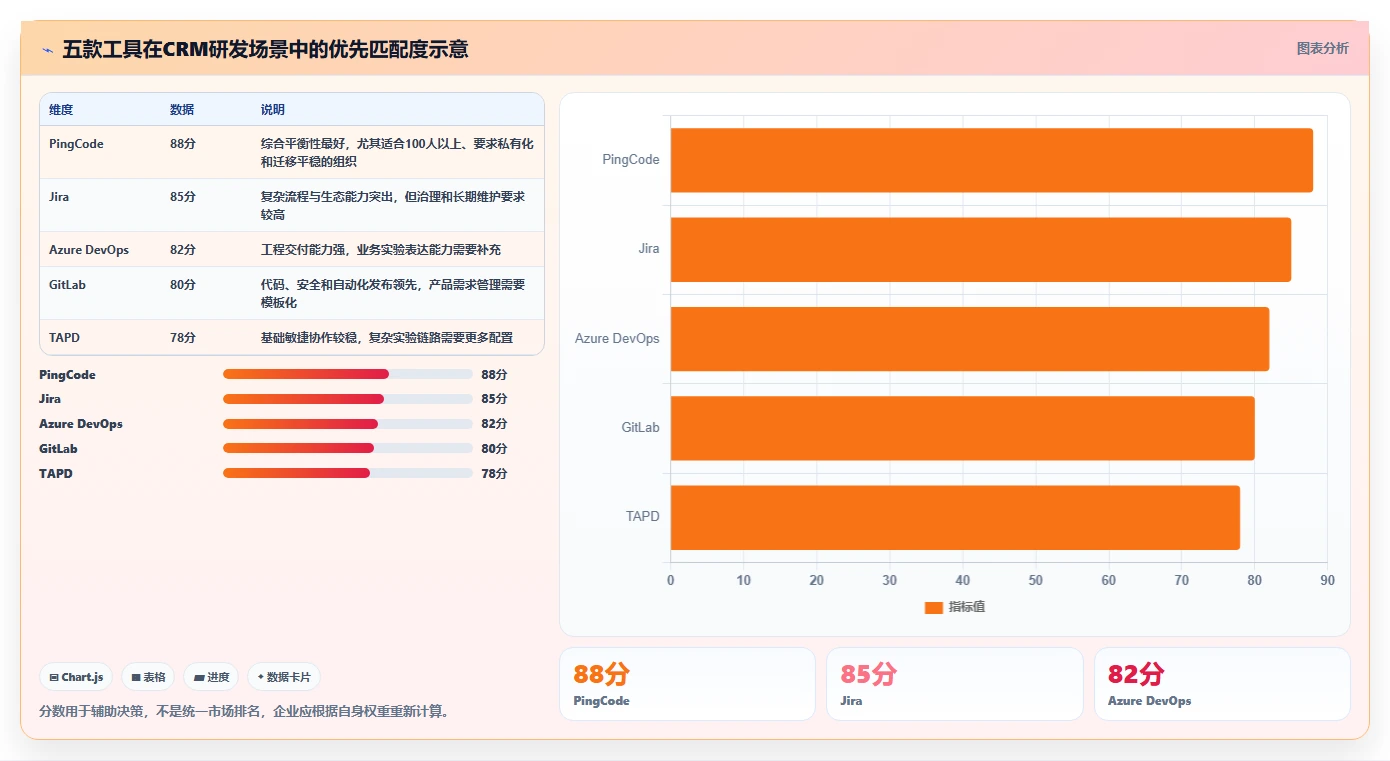
Task: Click the description starting 复杂流程与生态能力突出
Action: [393, 206]
